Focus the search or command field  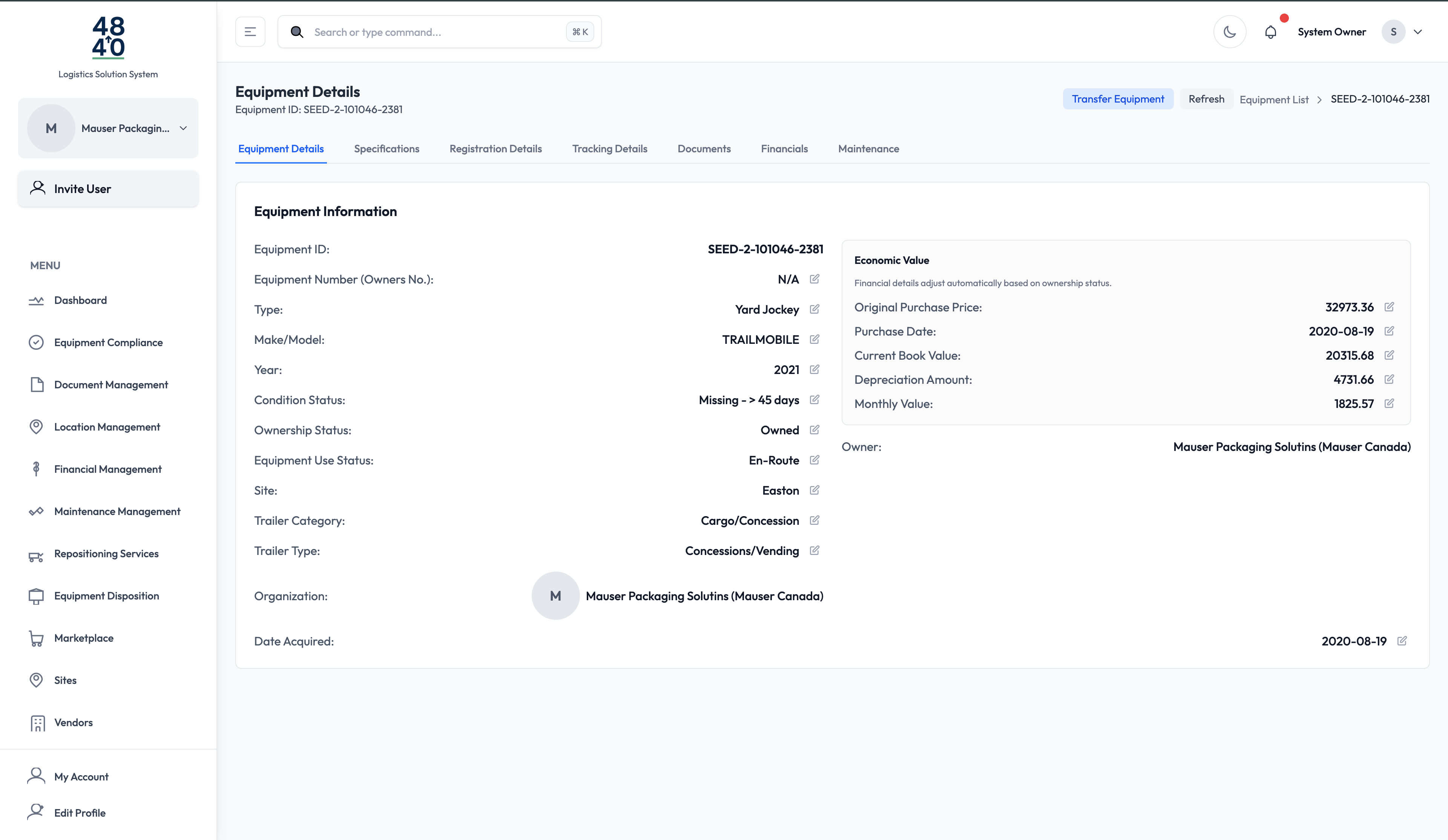coord(437,32)
